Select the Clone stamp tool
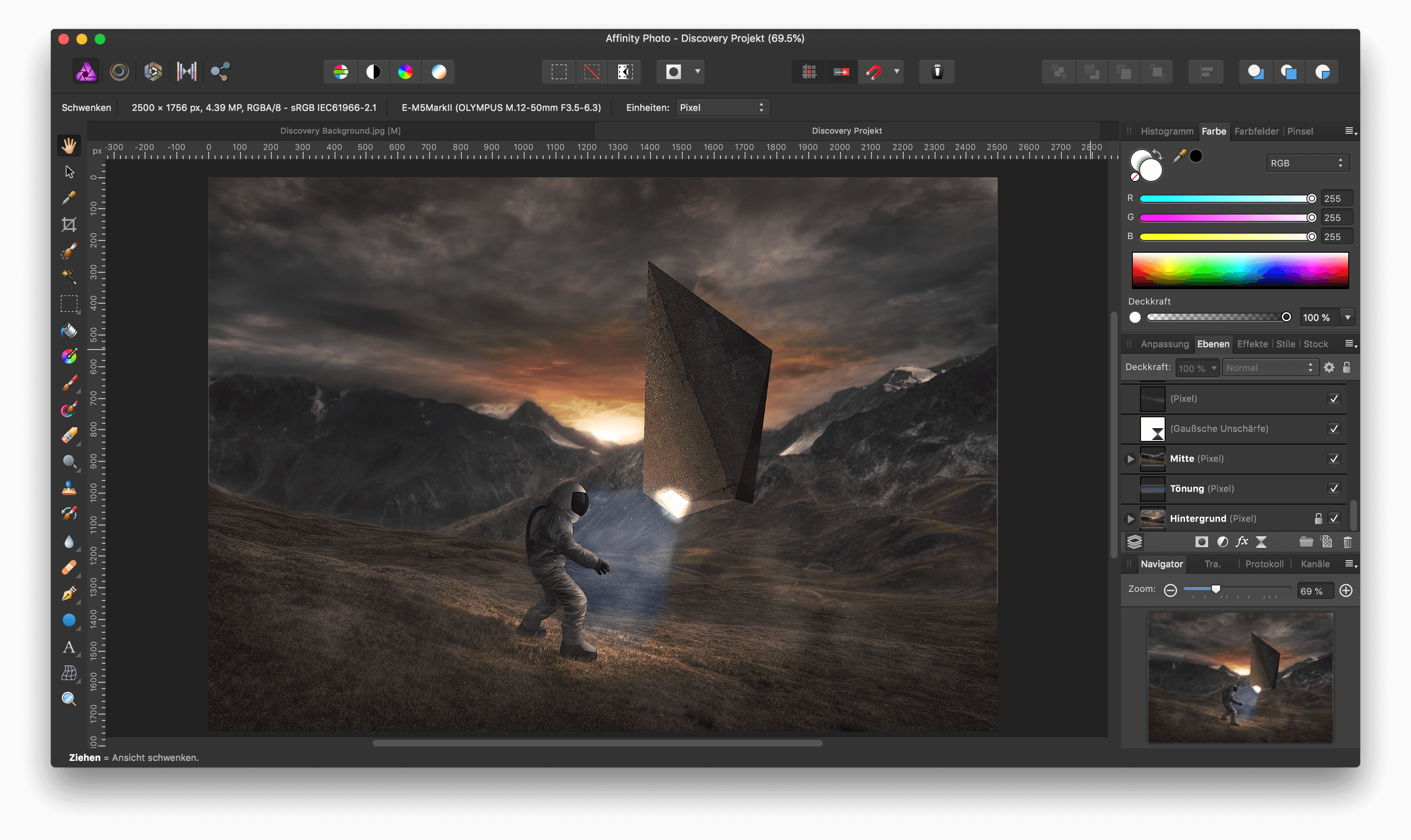Image resolution: width=1411 pixels, height=840 pixels. pos(69,488)
